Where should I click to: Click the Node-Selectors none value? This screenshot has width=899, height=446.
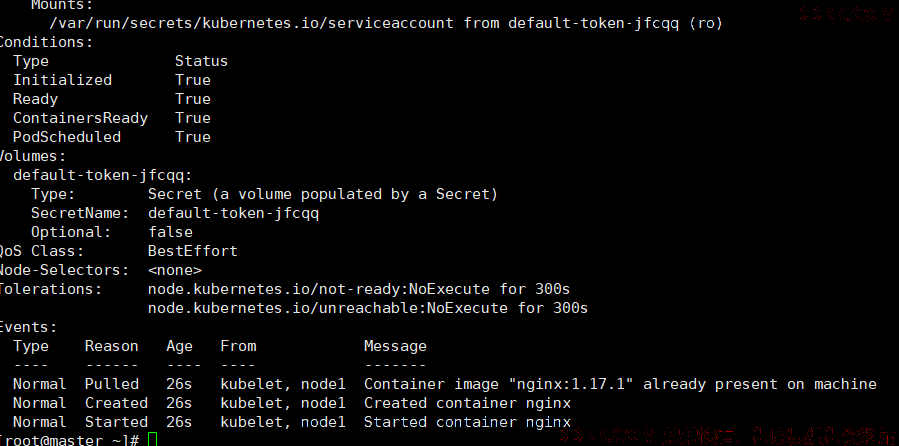(175, 270)
